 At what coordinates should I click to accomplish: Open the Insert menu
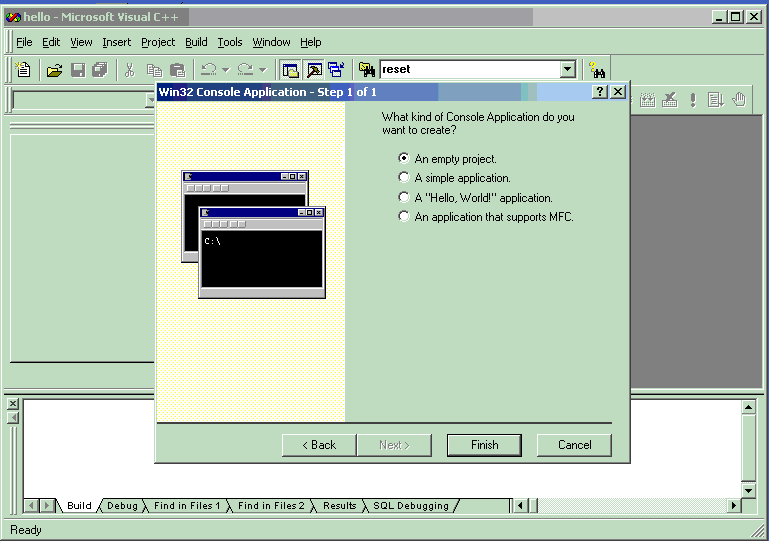[117, 42]
